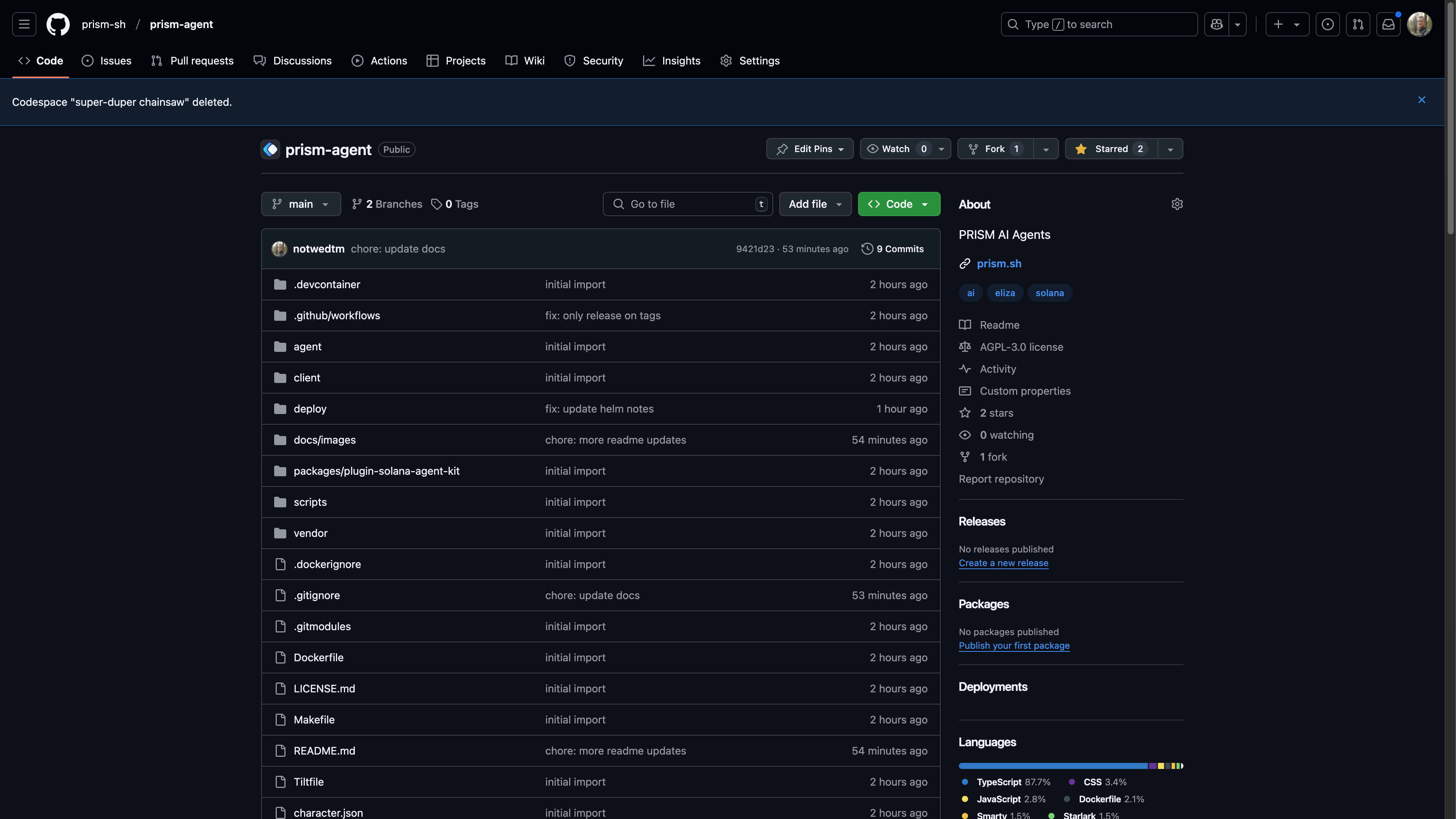Dismiss the codespace deleted banner

pos(1421,100)
